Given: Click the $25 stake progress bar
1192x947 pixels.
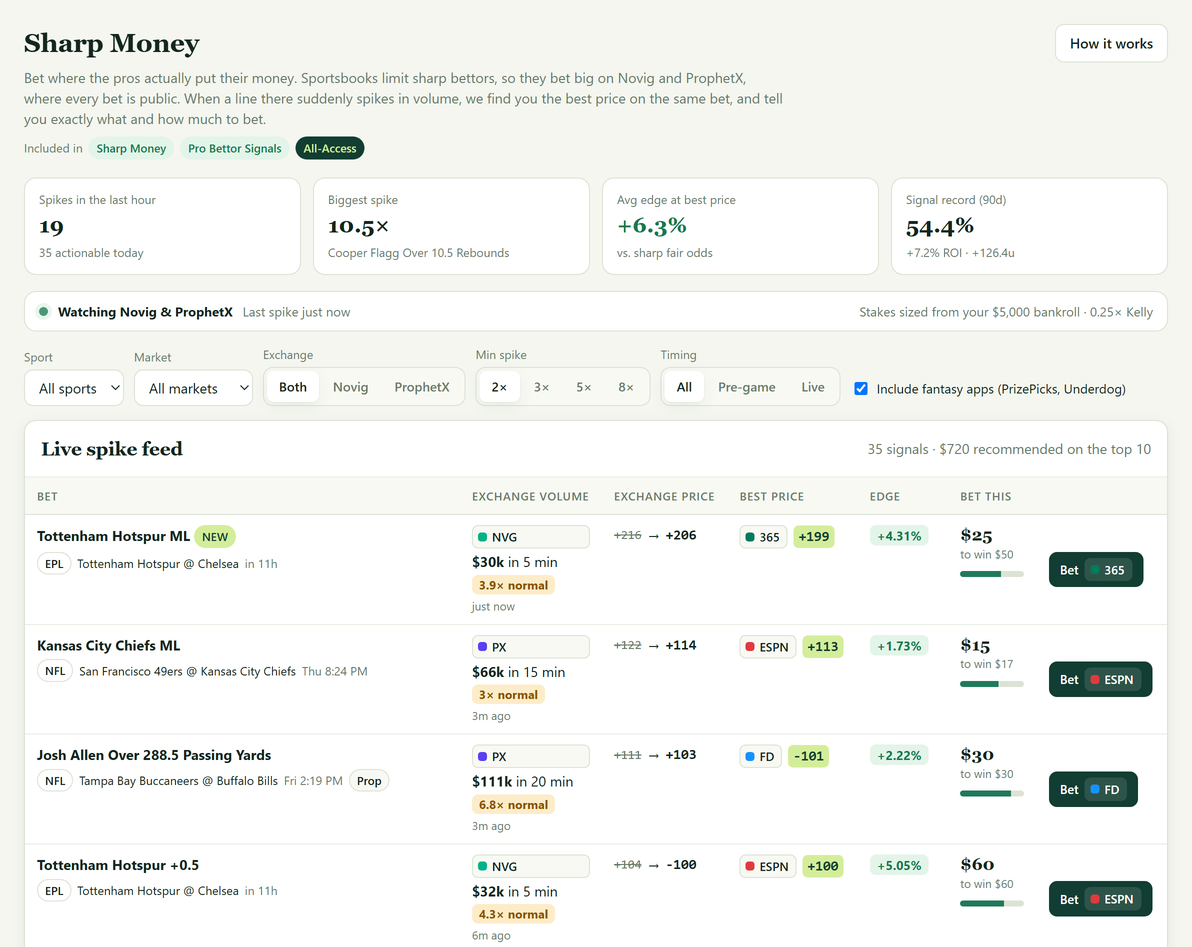Looking at the screenshot, I should click(991, 574).
